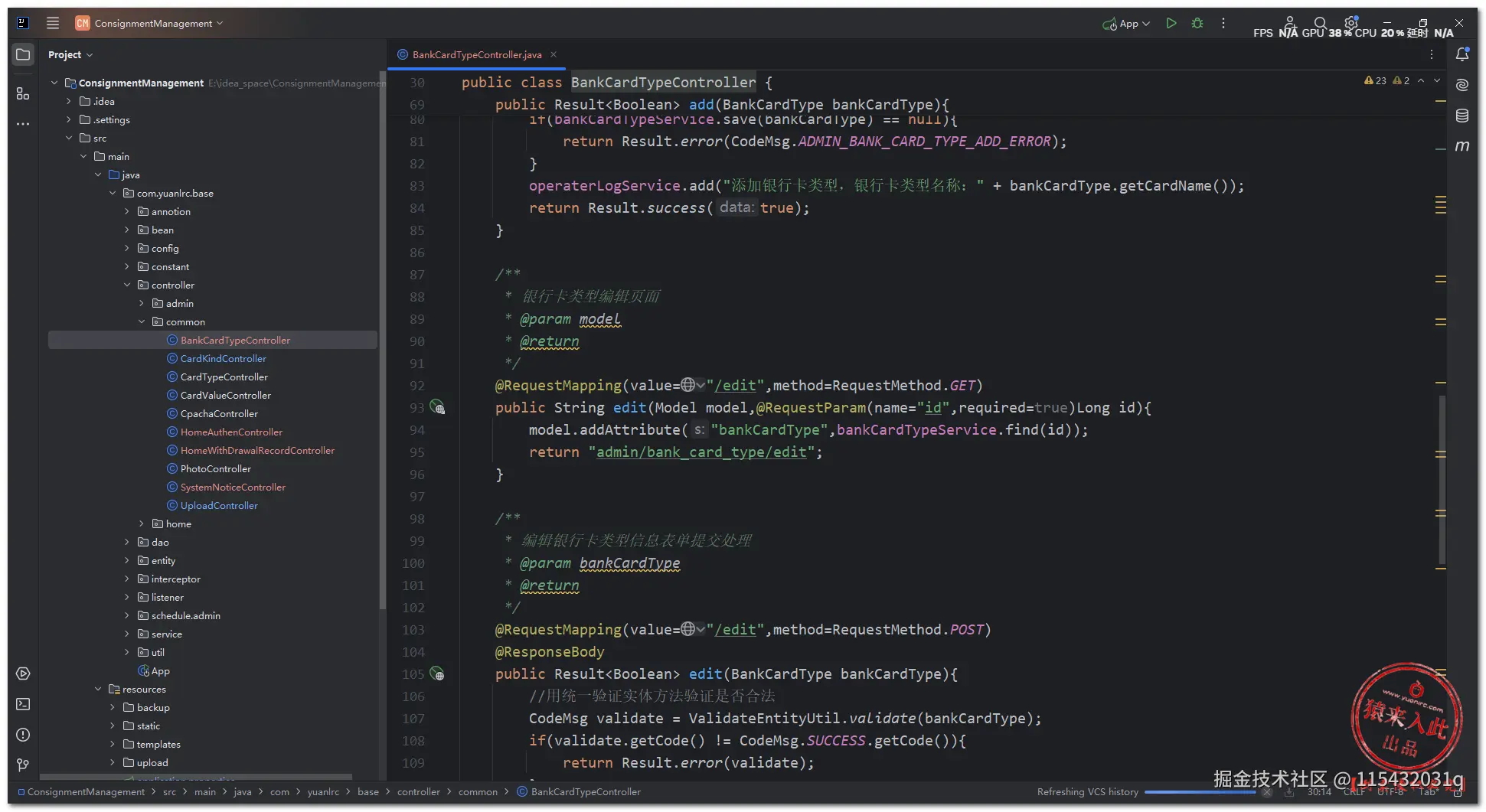The width and height of the screenshot is (1486, 812).
Task: Select CardTypeController in project tree
Action: [224, 377]
